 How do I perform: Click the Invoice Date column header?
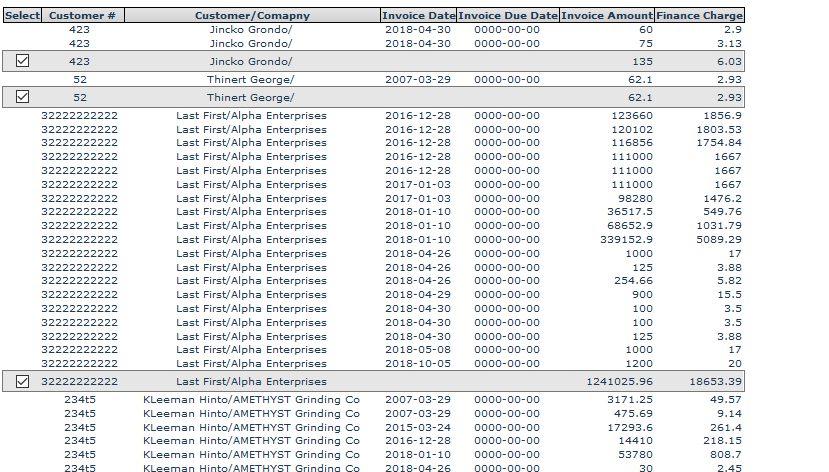point(418,16)
